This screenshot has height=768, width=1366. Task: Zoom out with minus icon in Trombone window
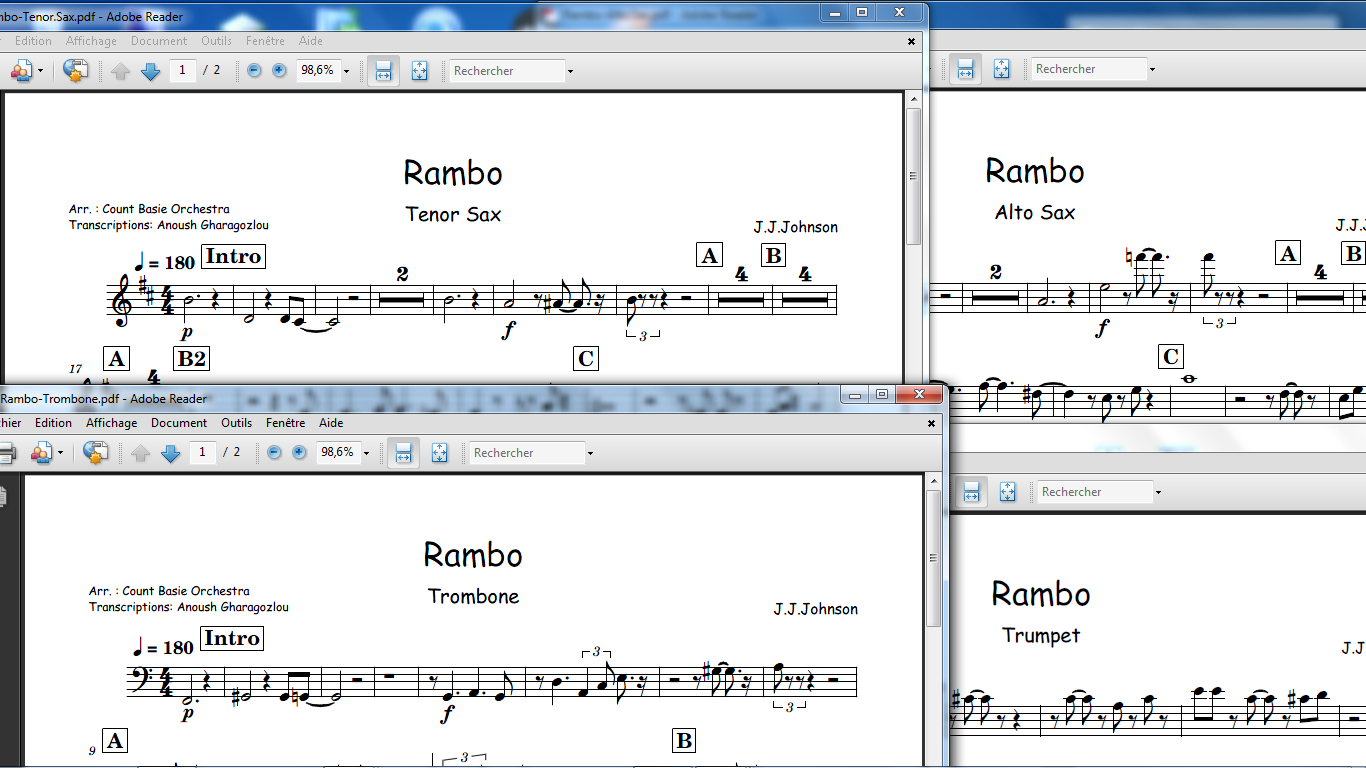coord(274,452)
